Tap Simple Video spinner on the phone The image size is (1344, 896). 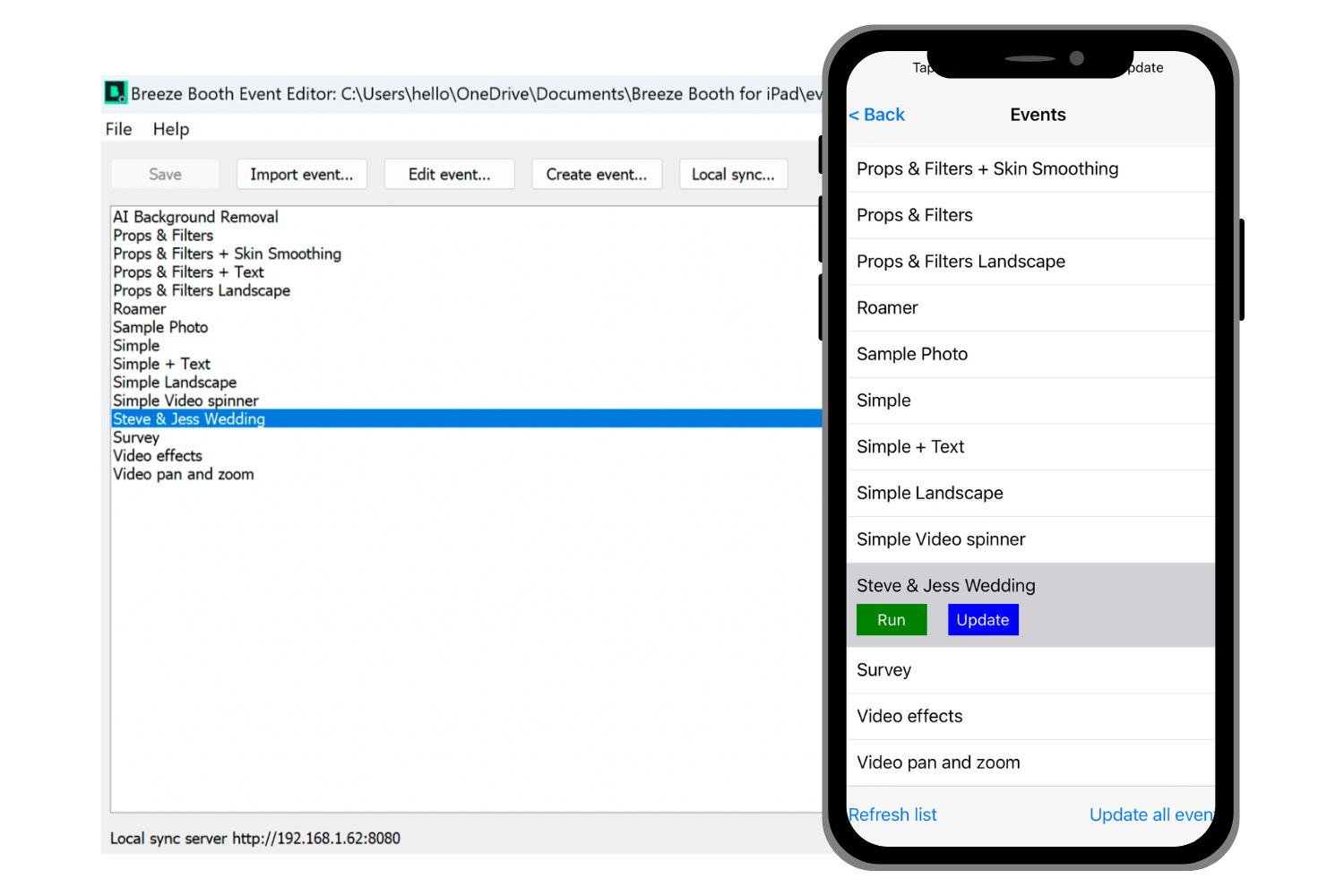941,539
